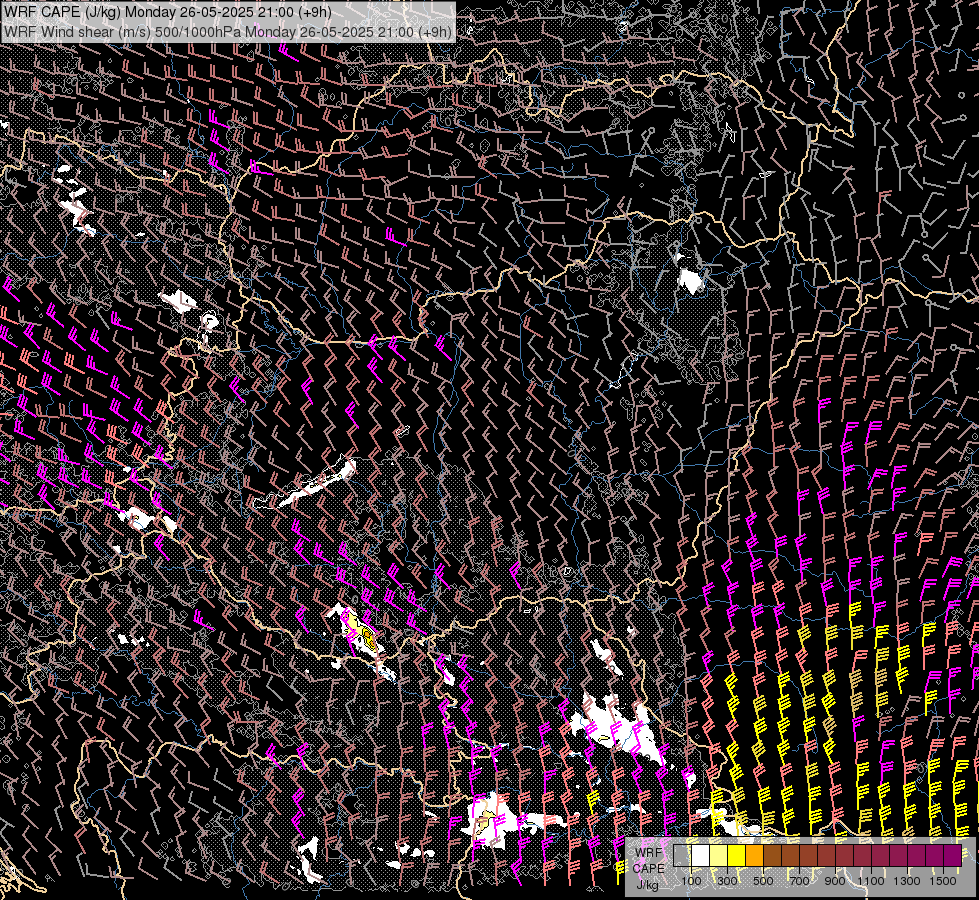Choose the orange 400–500 CAPE legend swatch
Image resolution: width=979 pixels, height=900 pixels.
pos(754,855)
